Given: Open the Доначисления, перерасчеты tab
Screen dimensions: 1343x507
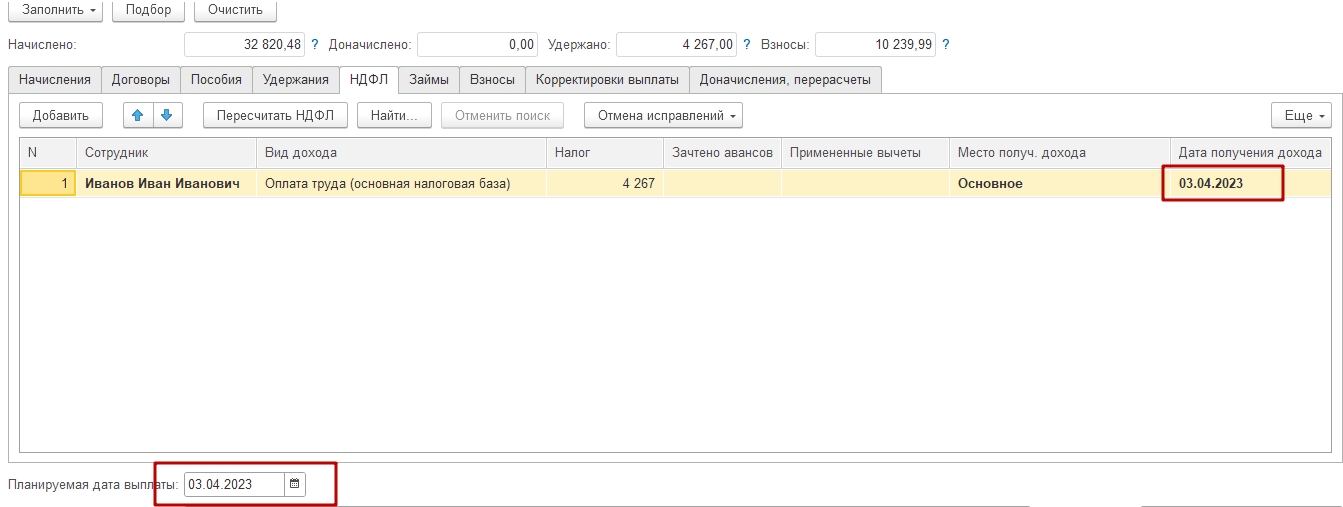Looking at the screenshot, I should tap(785, 80).
